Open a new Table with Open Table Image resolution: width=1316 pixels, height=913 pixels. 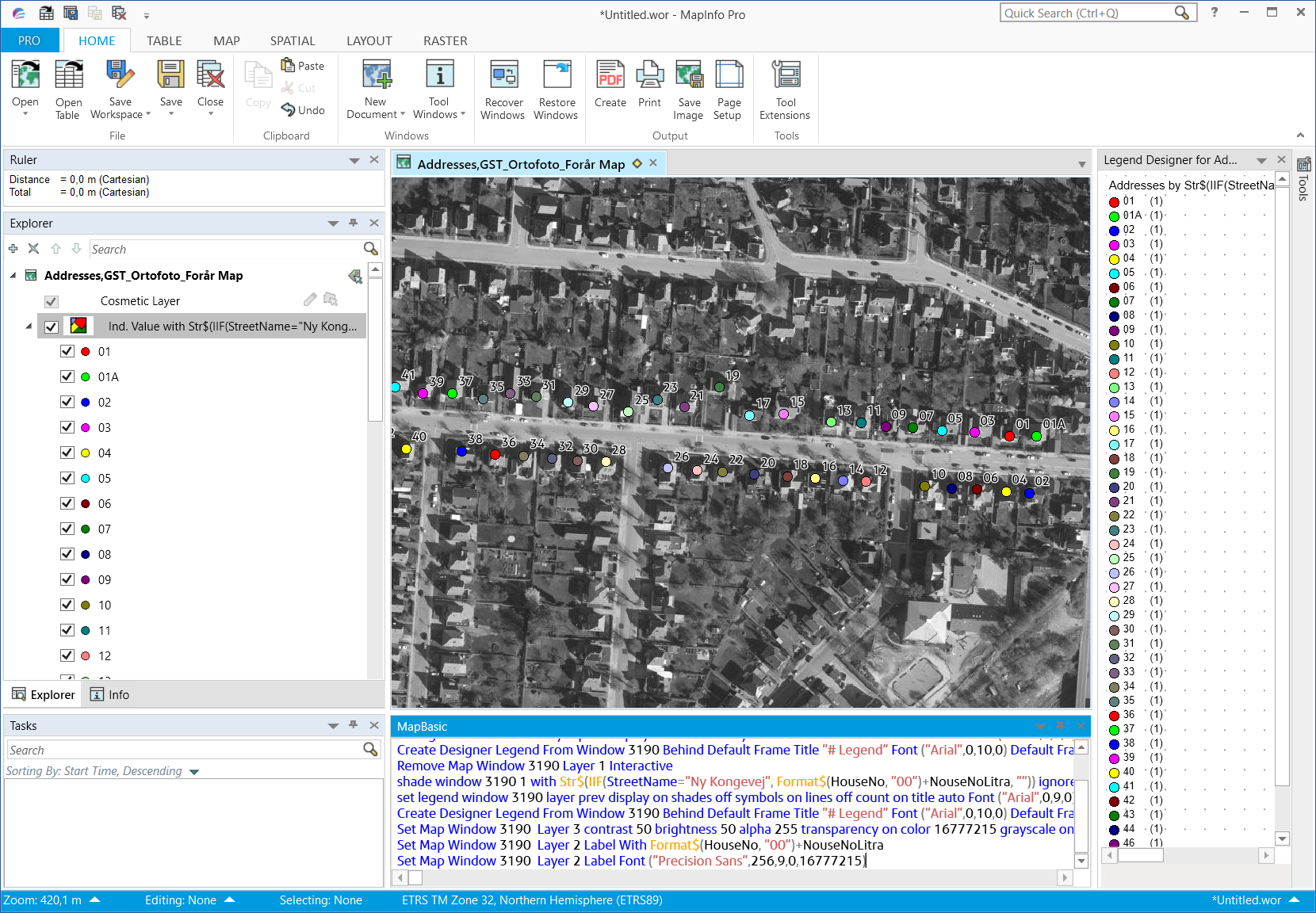(x=68, y=87)
